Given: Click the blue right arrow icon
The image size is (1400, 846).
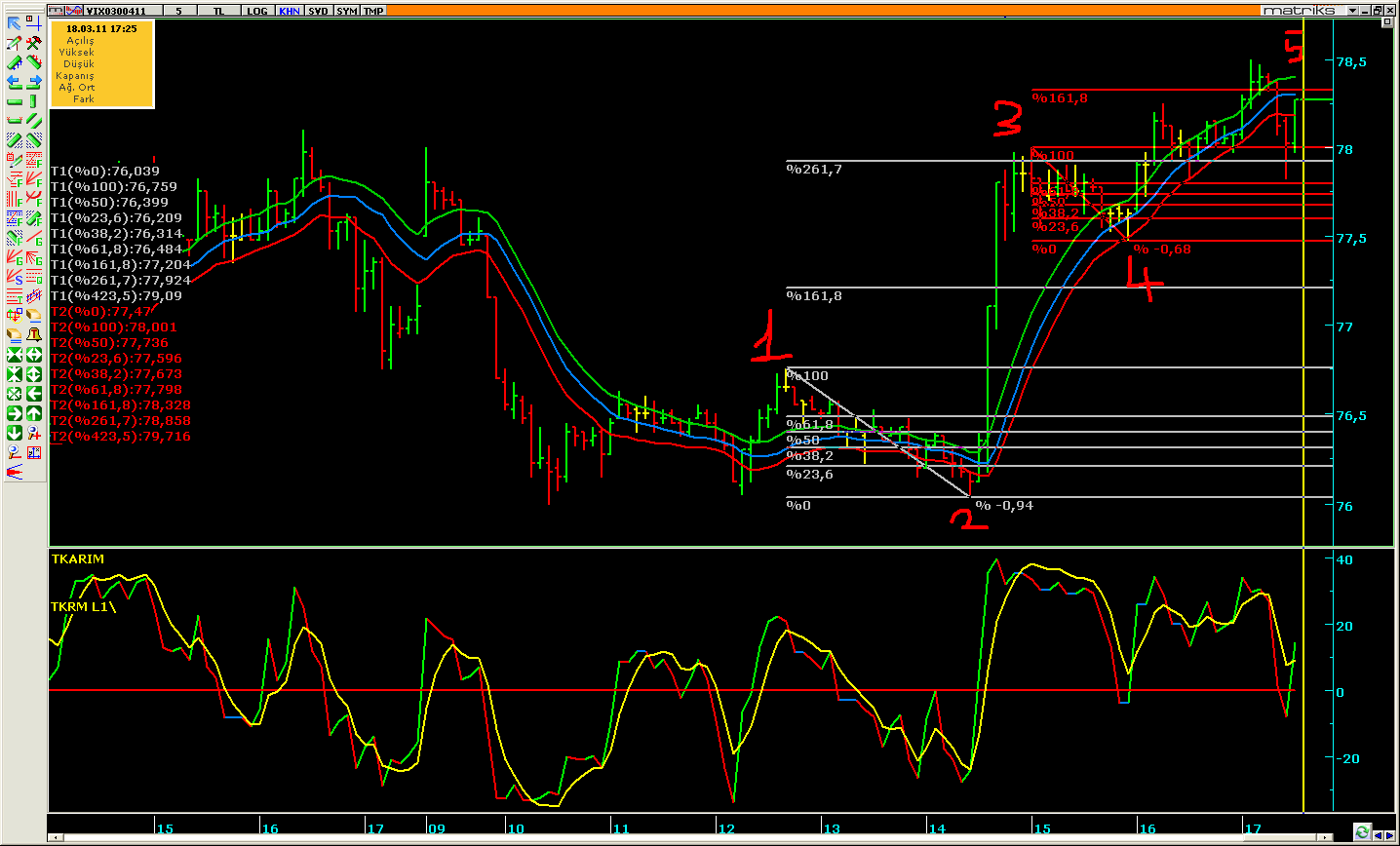Looking at the screenshot, I should (34, 82).
